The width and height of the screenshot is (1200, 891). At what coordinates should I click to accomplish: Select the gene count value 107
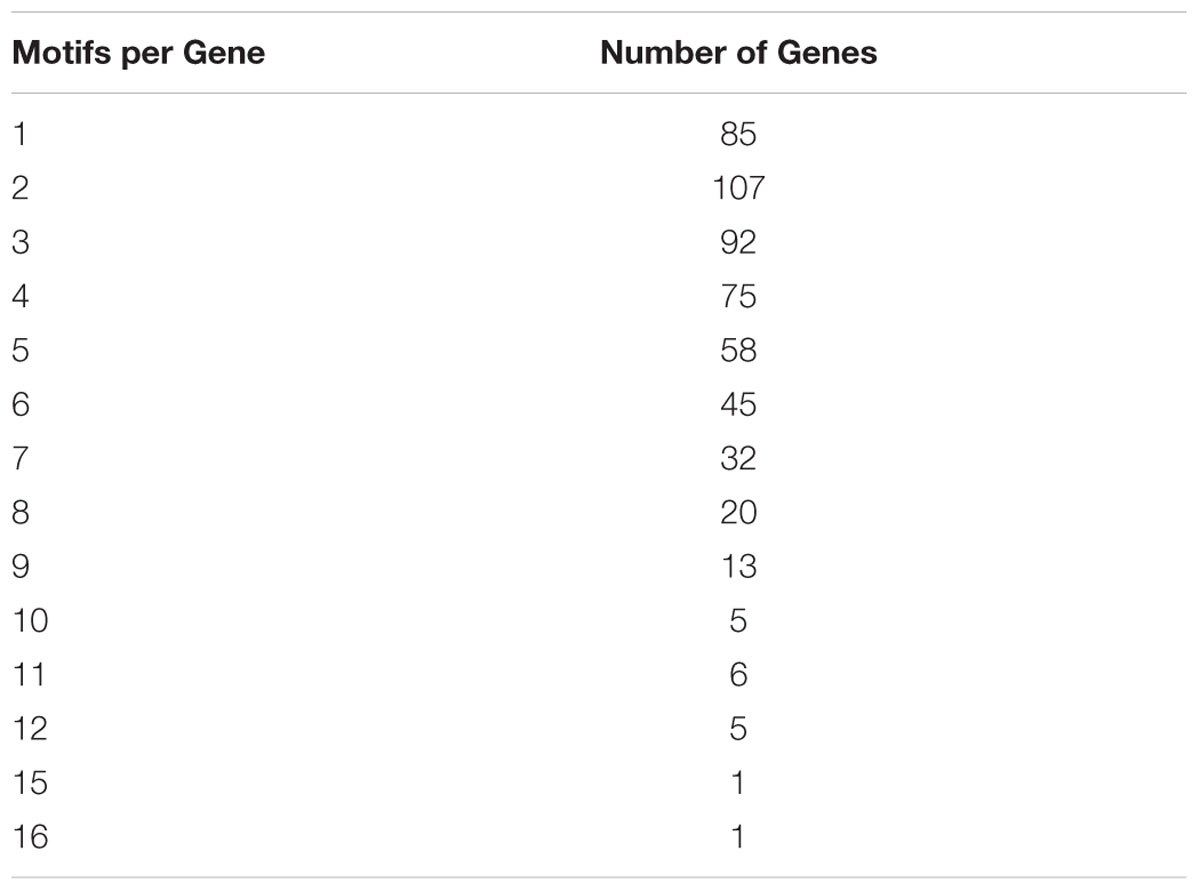point(738,188)
